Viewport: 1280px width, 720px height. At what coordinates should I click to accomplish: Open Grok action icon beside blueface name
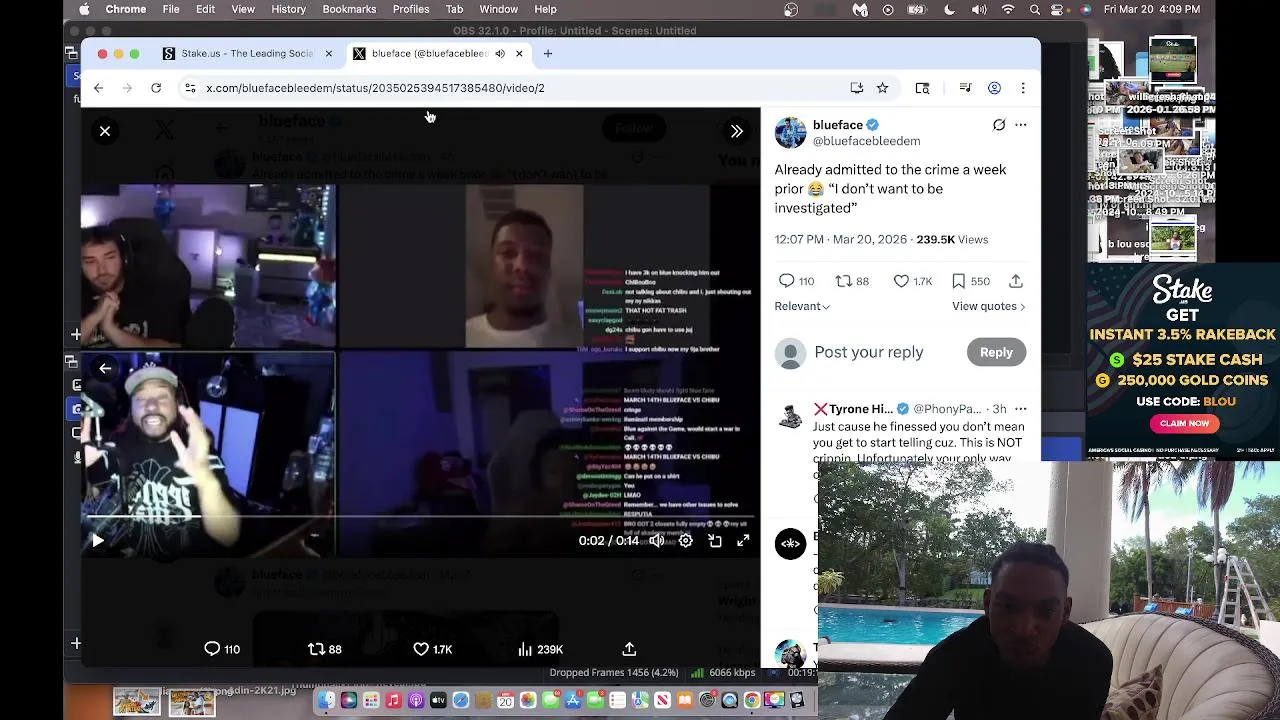999,125
